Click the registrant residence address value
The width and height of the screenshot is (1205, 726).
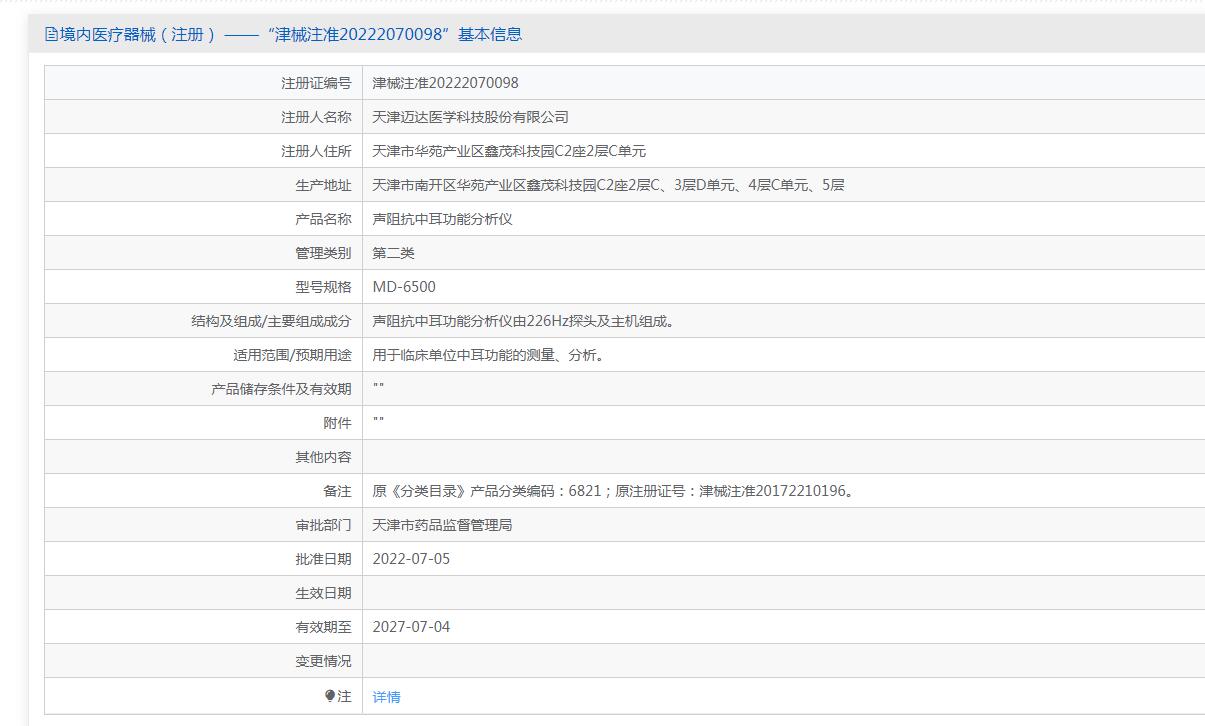point(509,151)
